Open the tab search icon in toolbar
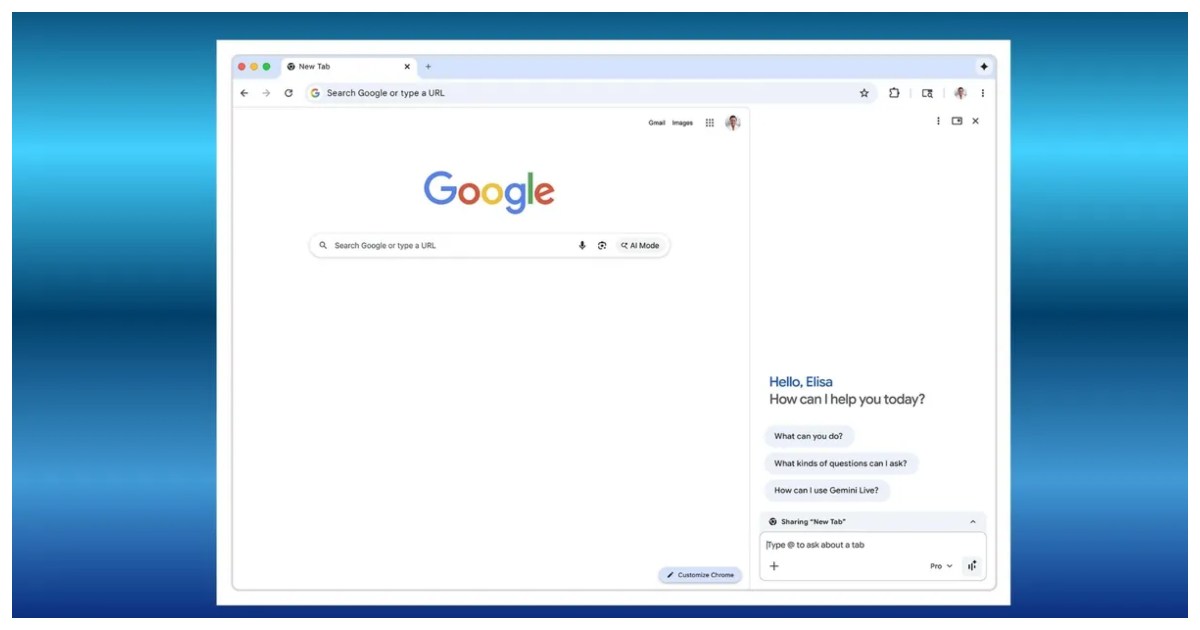Image resolution: width=1200 pixels, height=630 pixels. tap(927, 93)
